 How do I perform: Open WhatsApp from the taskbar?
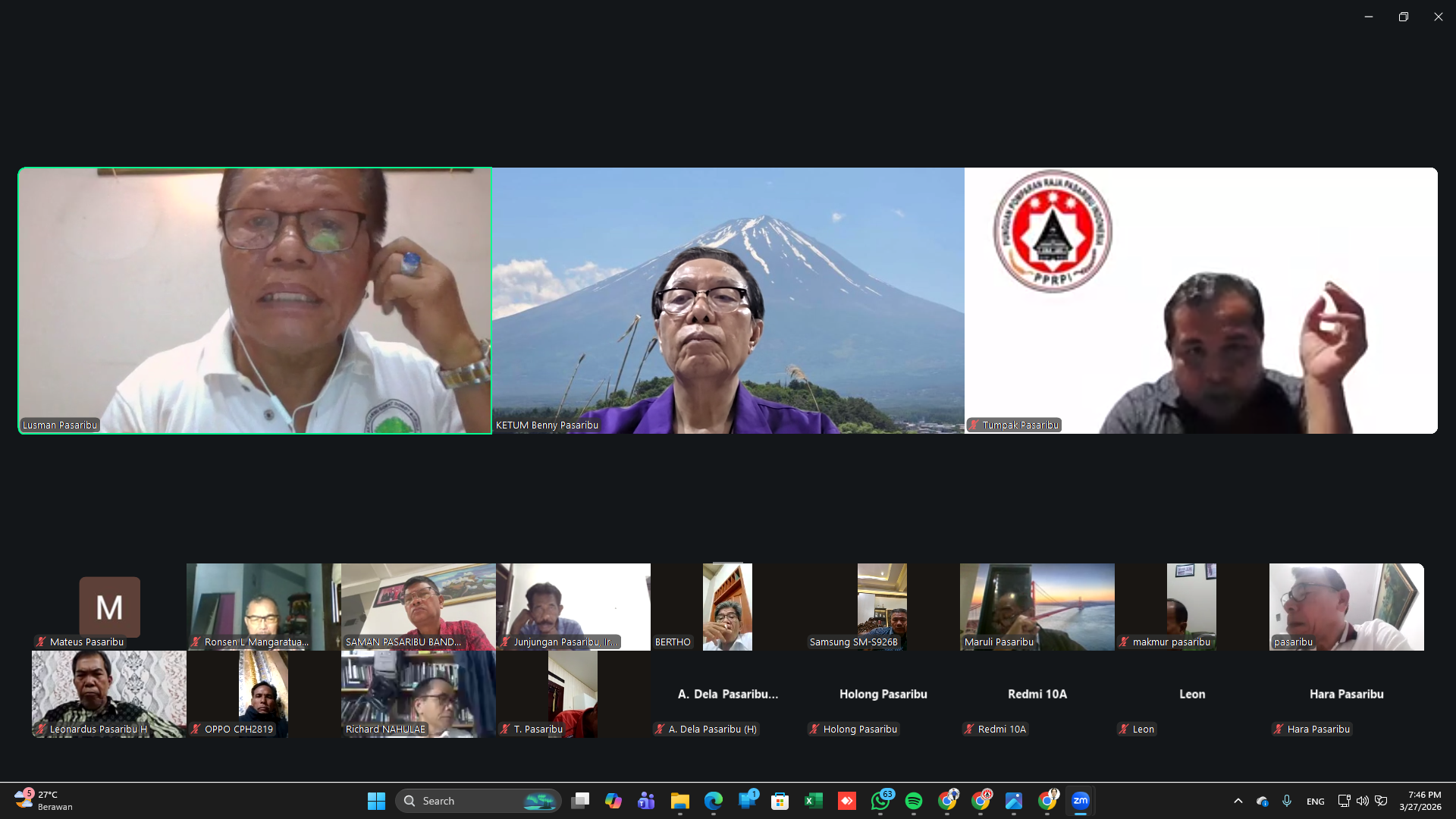(x=880, y=801)
